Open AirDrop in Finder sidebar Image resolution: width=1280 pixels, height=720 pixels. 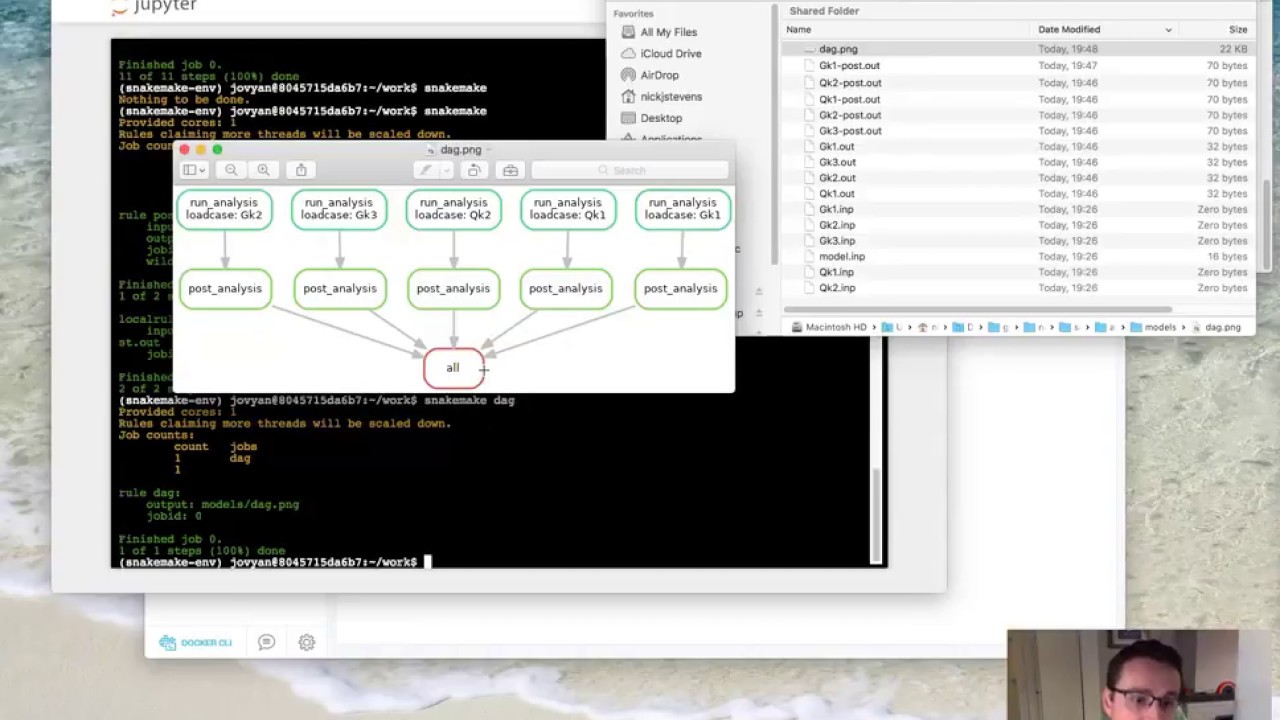tap(659, 75)
